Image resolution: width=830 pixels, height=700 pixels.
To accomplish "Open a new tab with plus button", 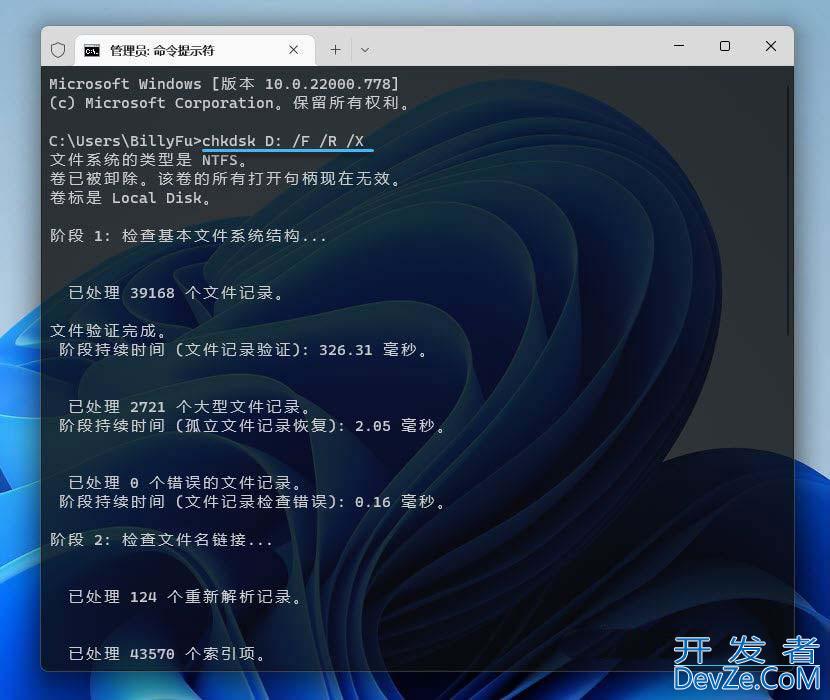I will (335, 50).
